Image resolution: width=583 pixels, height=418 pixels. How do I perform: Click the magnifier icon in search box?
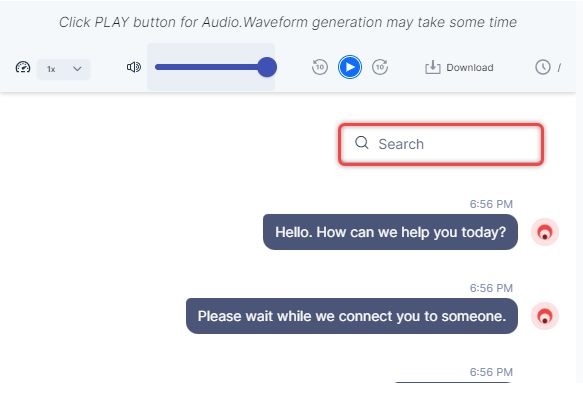pyautogui.click(x=362, y=142)
